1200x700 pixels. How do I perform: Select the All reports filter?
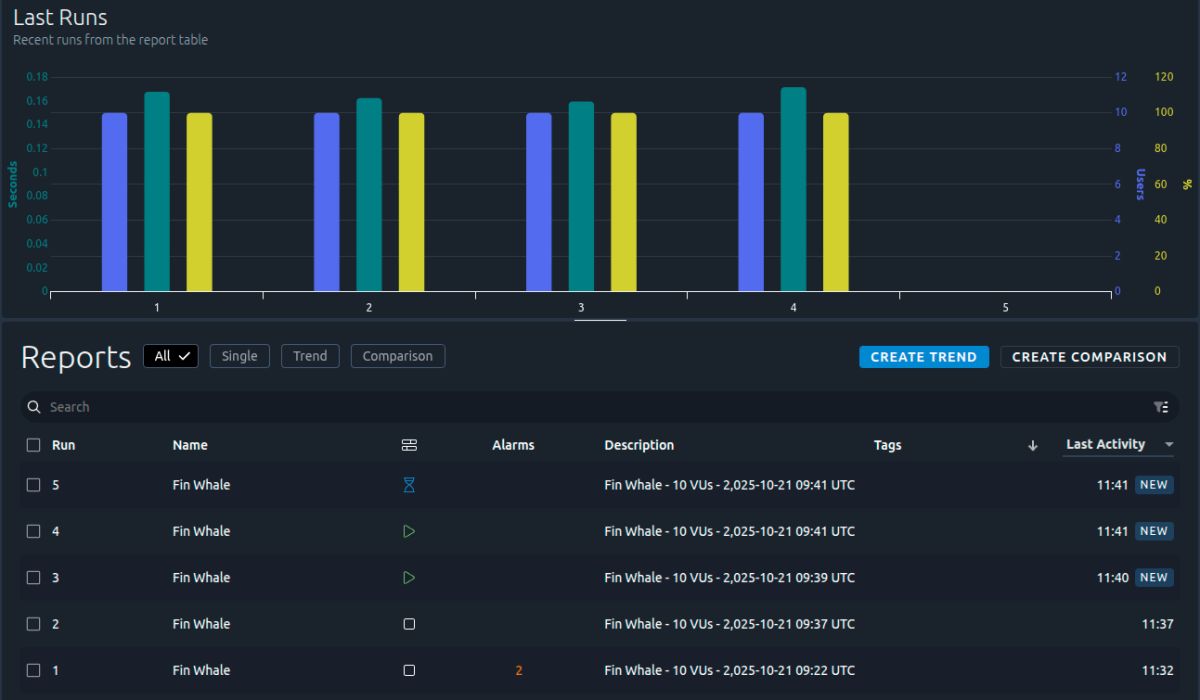[x=171, y=356]
